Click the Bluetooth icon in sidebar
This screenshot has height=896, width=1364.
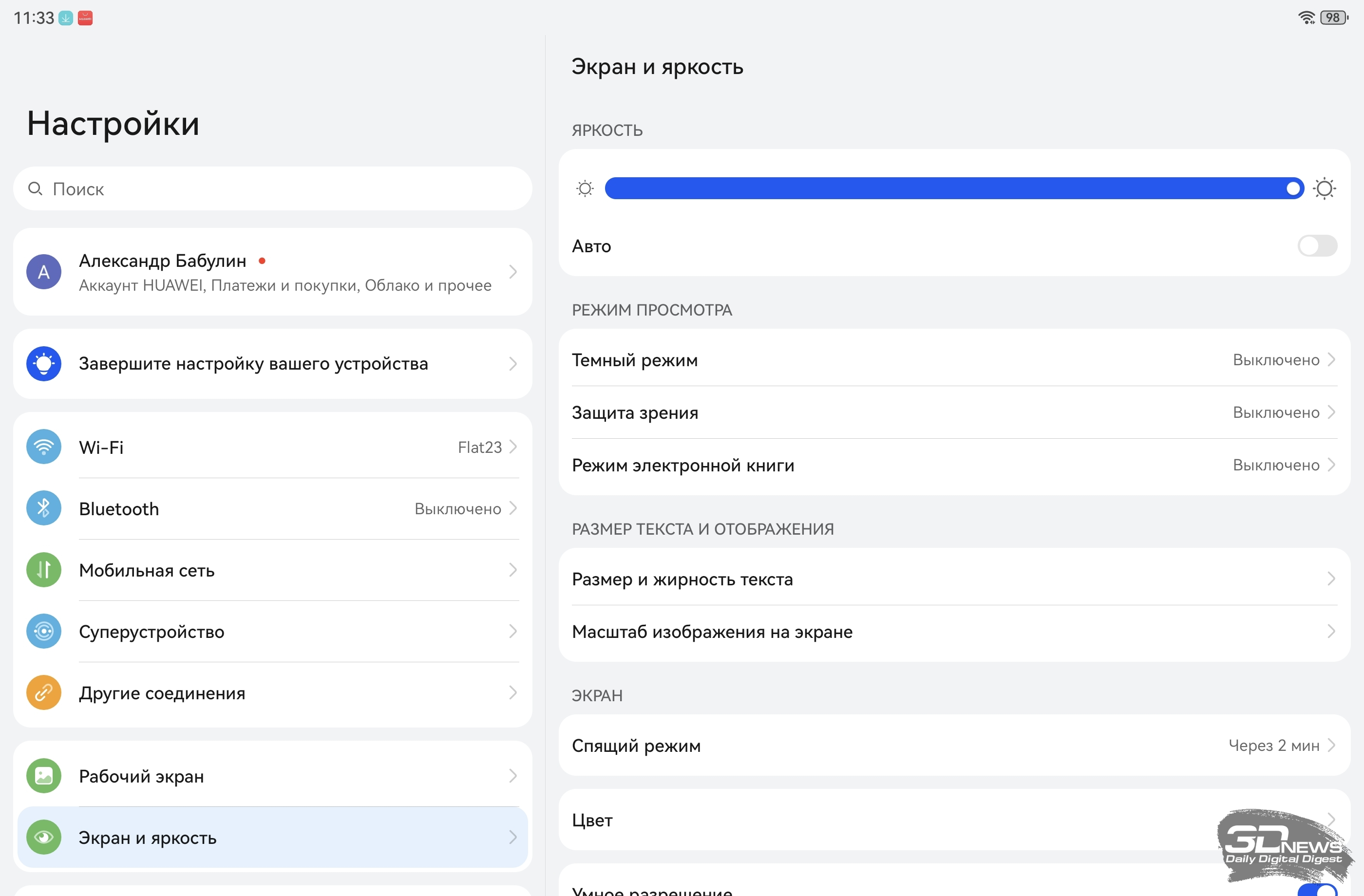(x=43, y=508)
